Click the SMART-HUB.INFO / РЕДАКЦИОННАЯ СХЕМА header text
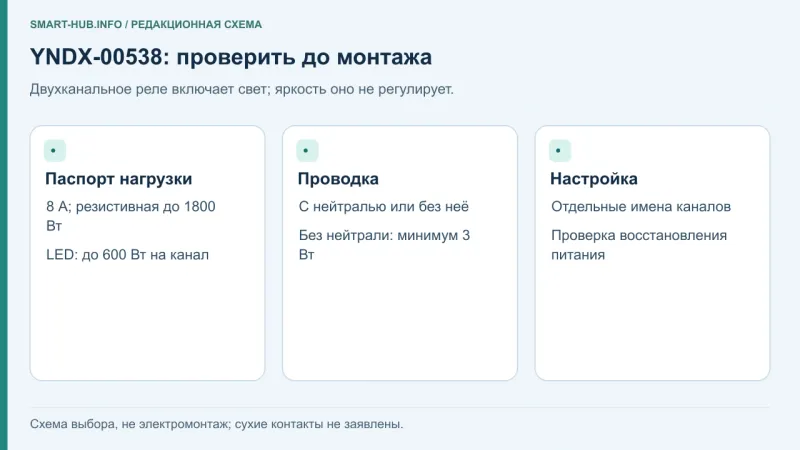Screen dimensions: 800x450 pyautogui.click(x=146, y=24)
